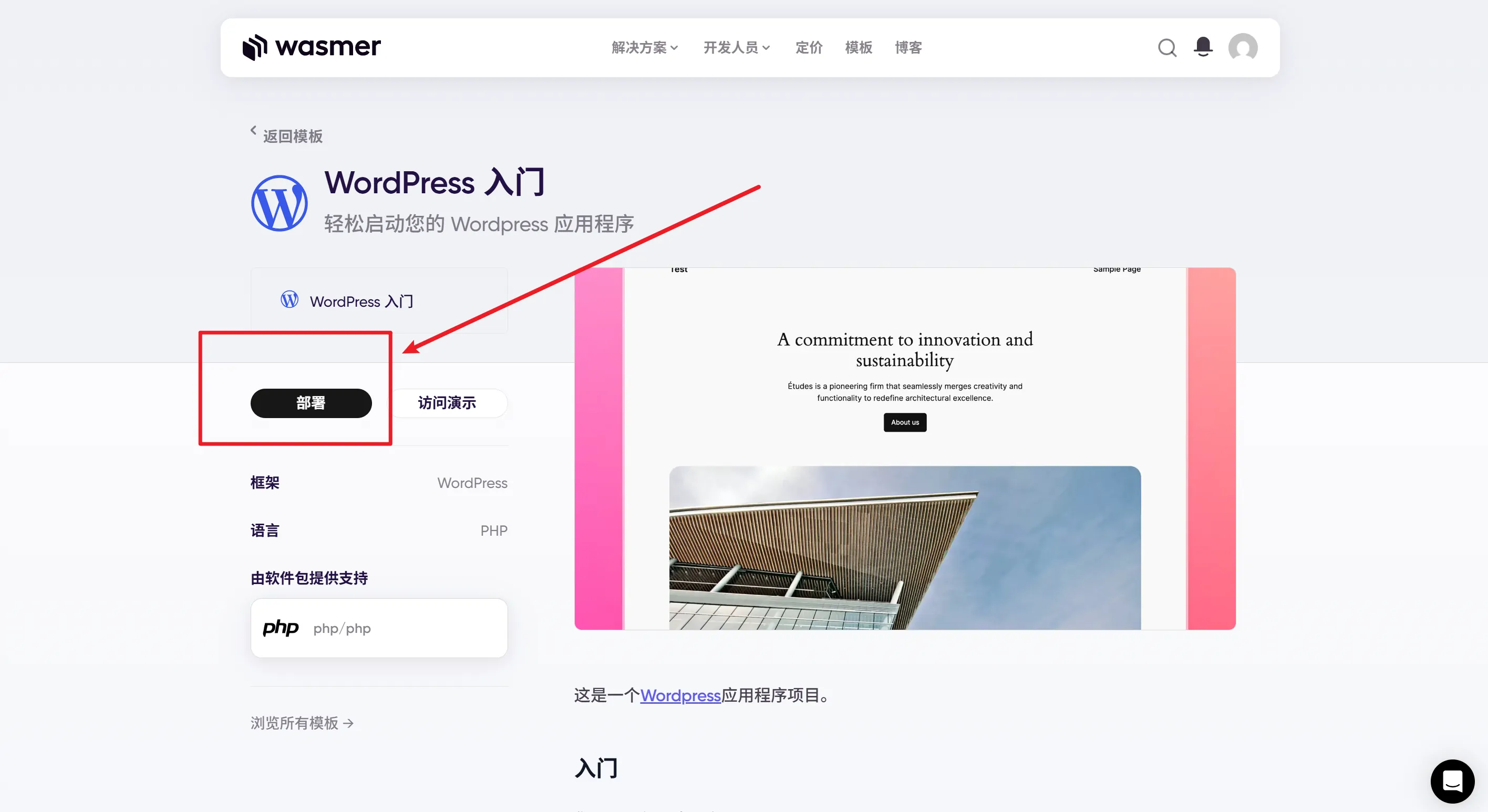Open the chat support bubble
The height and width of the screenshot is (812, 1488).
[1453, 781]
